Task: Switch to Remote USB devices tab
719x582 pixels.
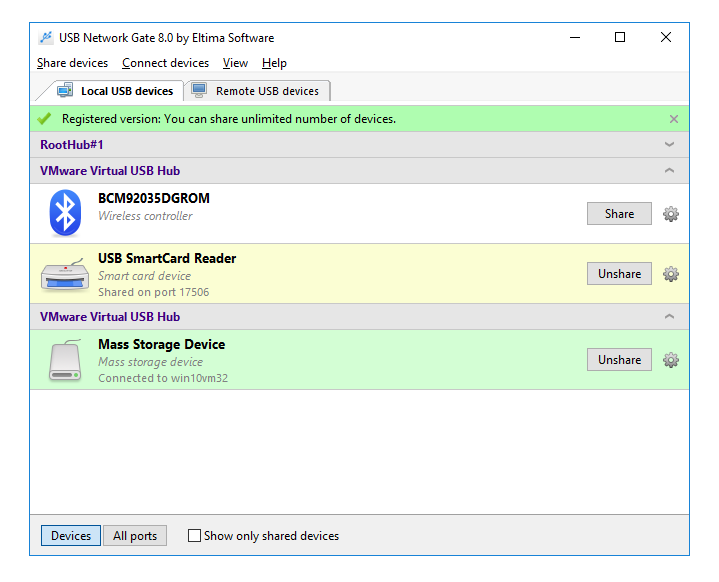Action: coord(257,91)
